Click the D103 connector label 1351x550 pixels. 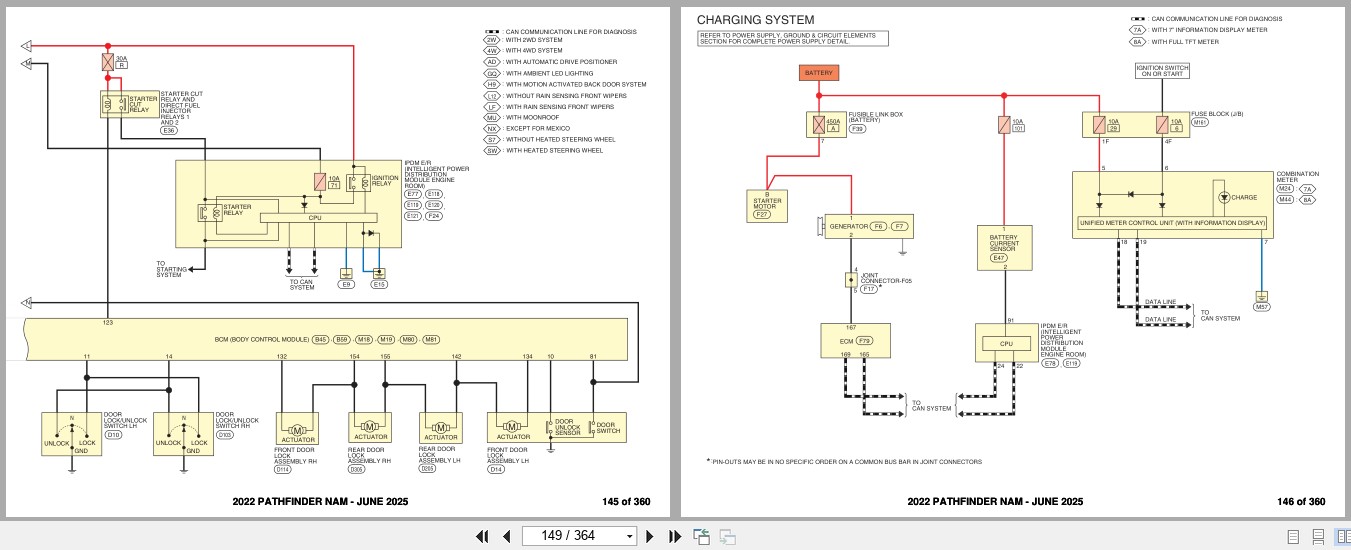click(x=226, y=436)
